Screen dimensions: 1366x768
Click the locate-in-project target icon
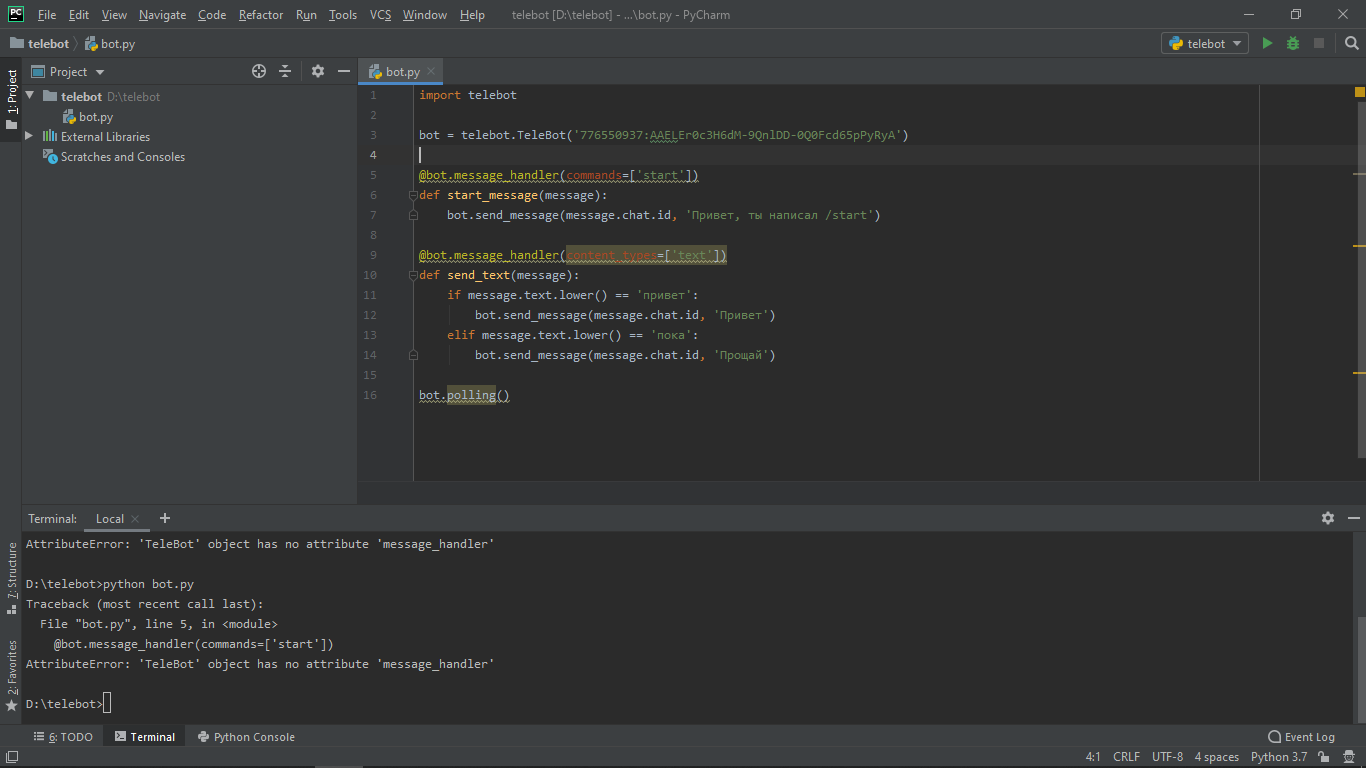[x=259, y=71]
